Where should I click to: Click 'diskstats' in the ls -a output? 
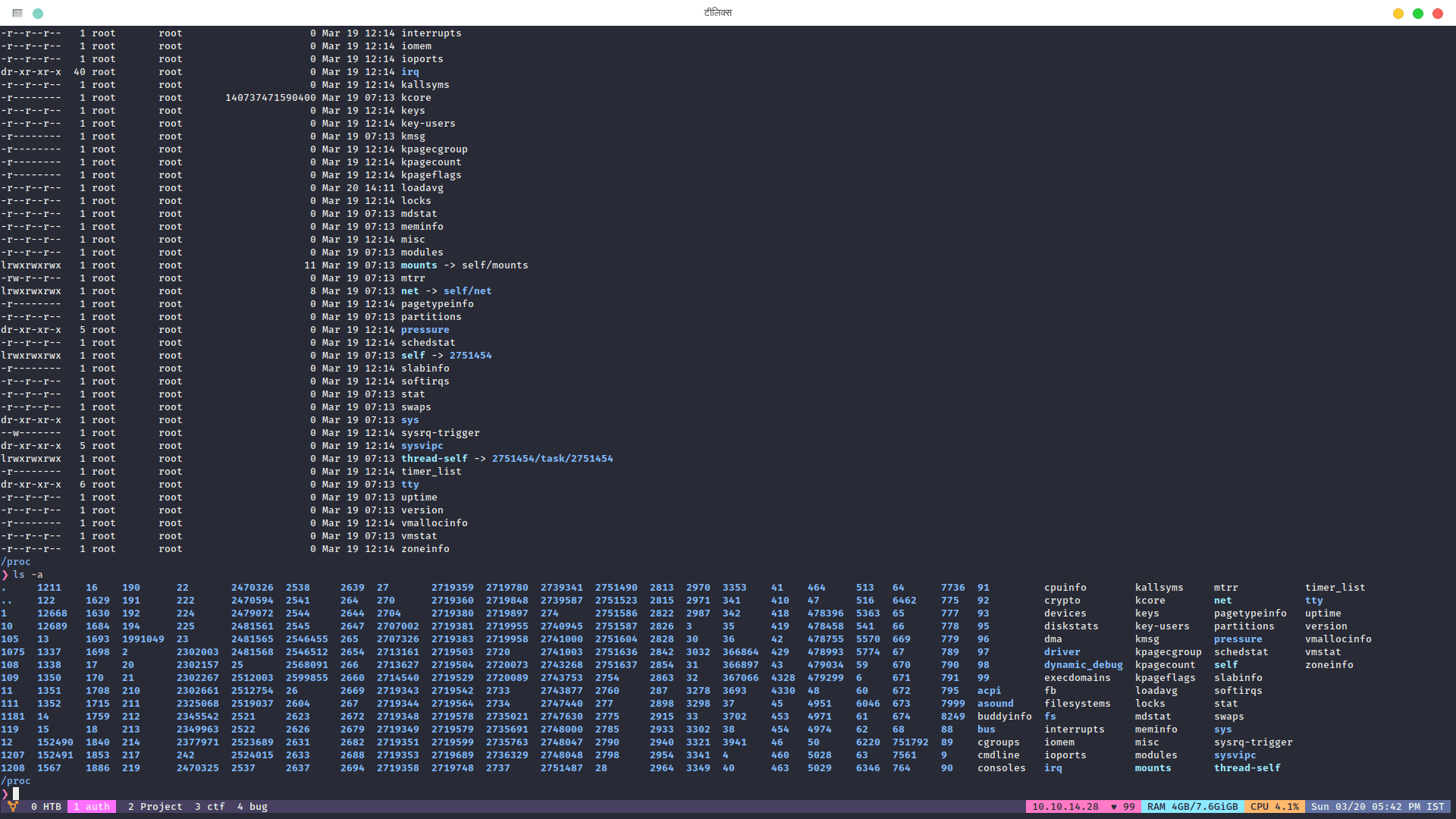tap(1072, 626)
